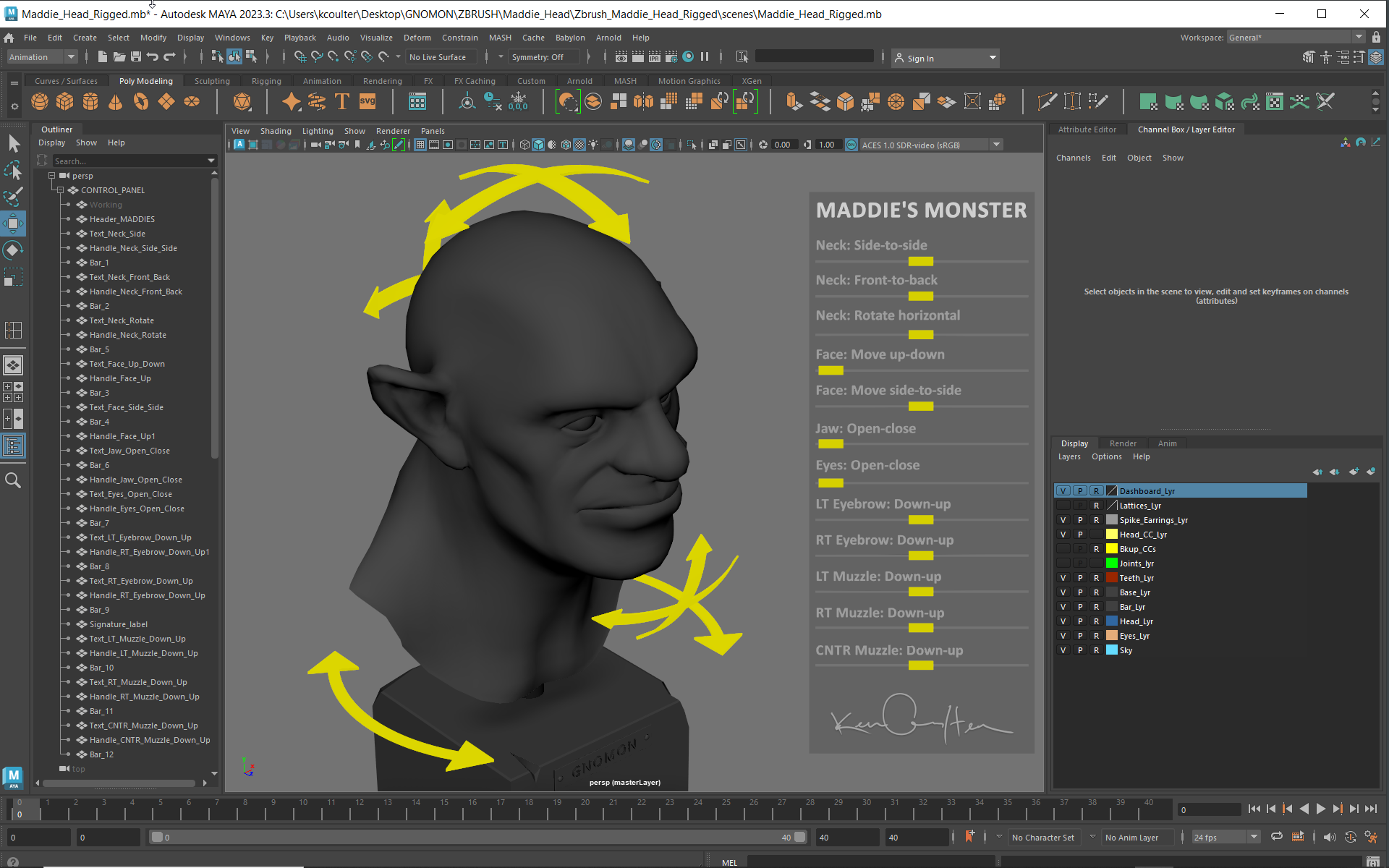Create a polygon cube from the shelf

[x=65, y=101]
